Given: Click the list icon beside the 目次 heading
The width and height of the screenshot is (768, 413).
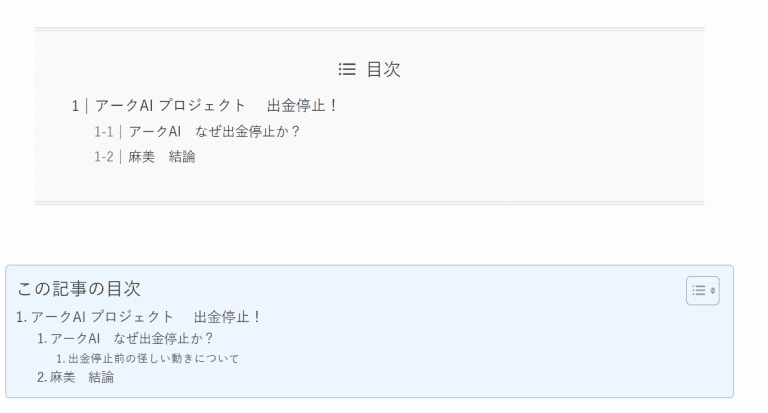Looking at the screenshot, I should click(x=347, y=70).
